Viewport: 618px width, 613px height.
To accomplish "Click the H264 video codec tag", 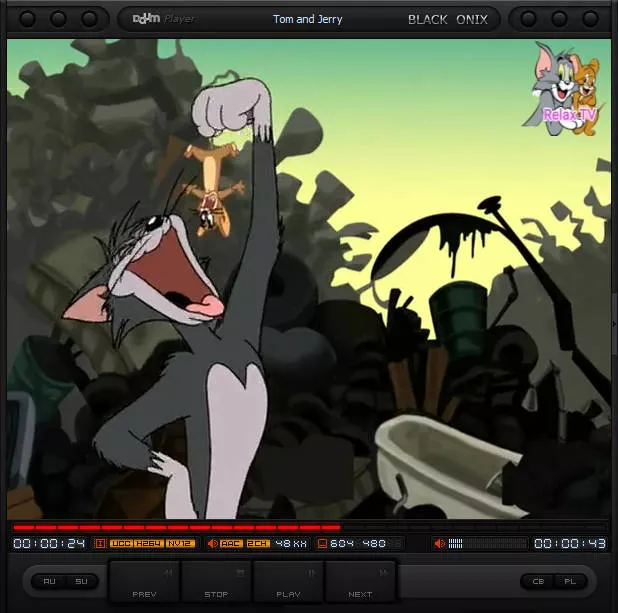I will 149,544.
